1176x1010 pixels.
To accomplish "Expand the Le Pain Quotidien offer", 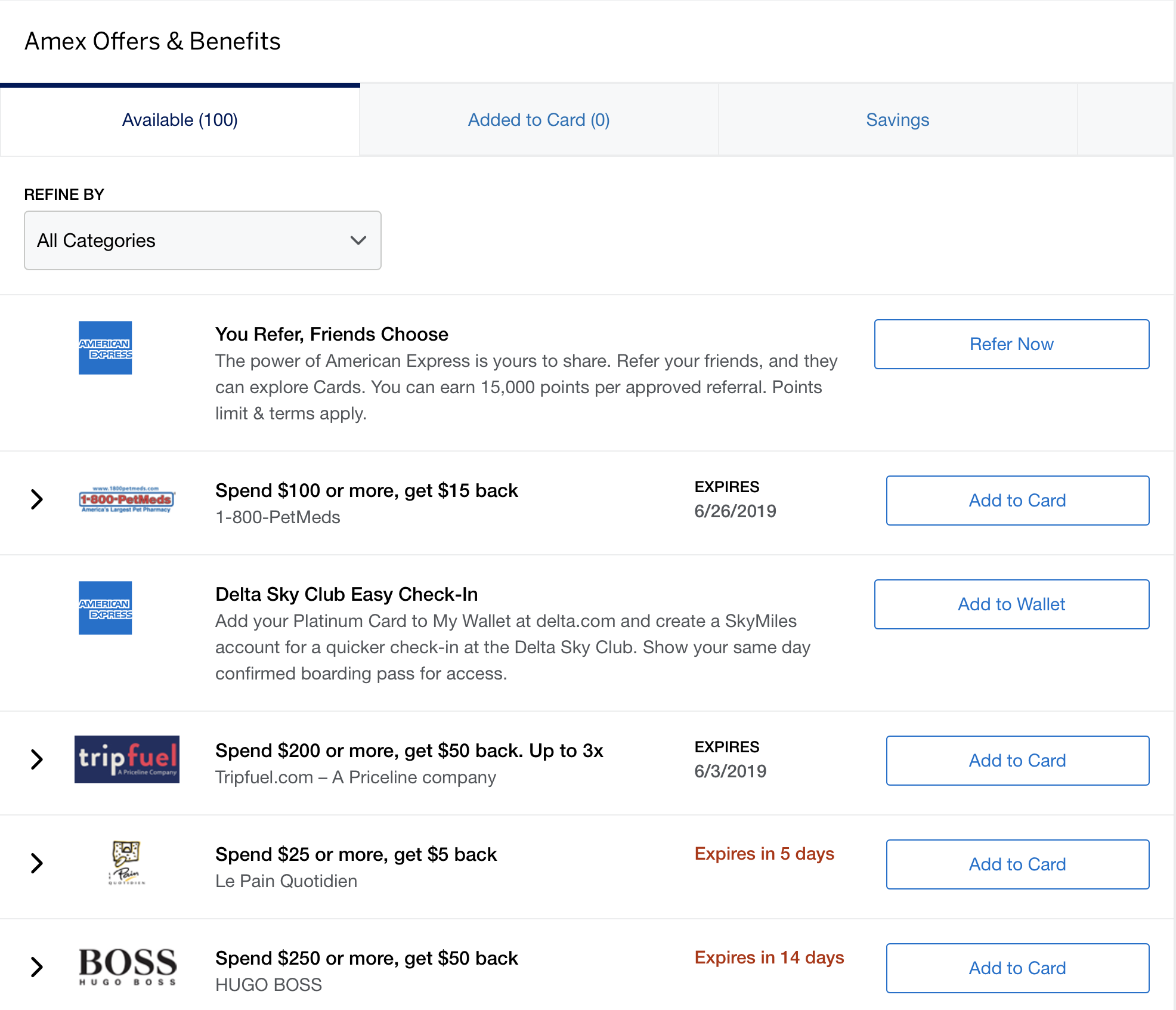I will tap(37, 863).
